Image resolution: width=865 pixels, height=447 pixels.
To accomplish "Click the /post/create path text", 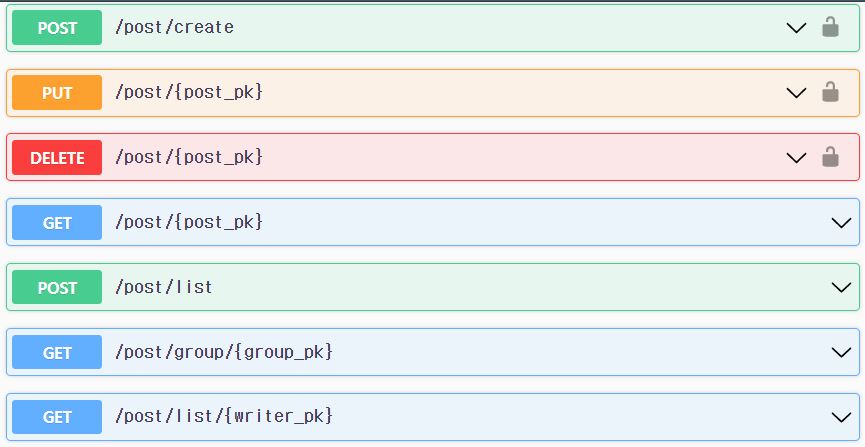I will click(174, 27).
